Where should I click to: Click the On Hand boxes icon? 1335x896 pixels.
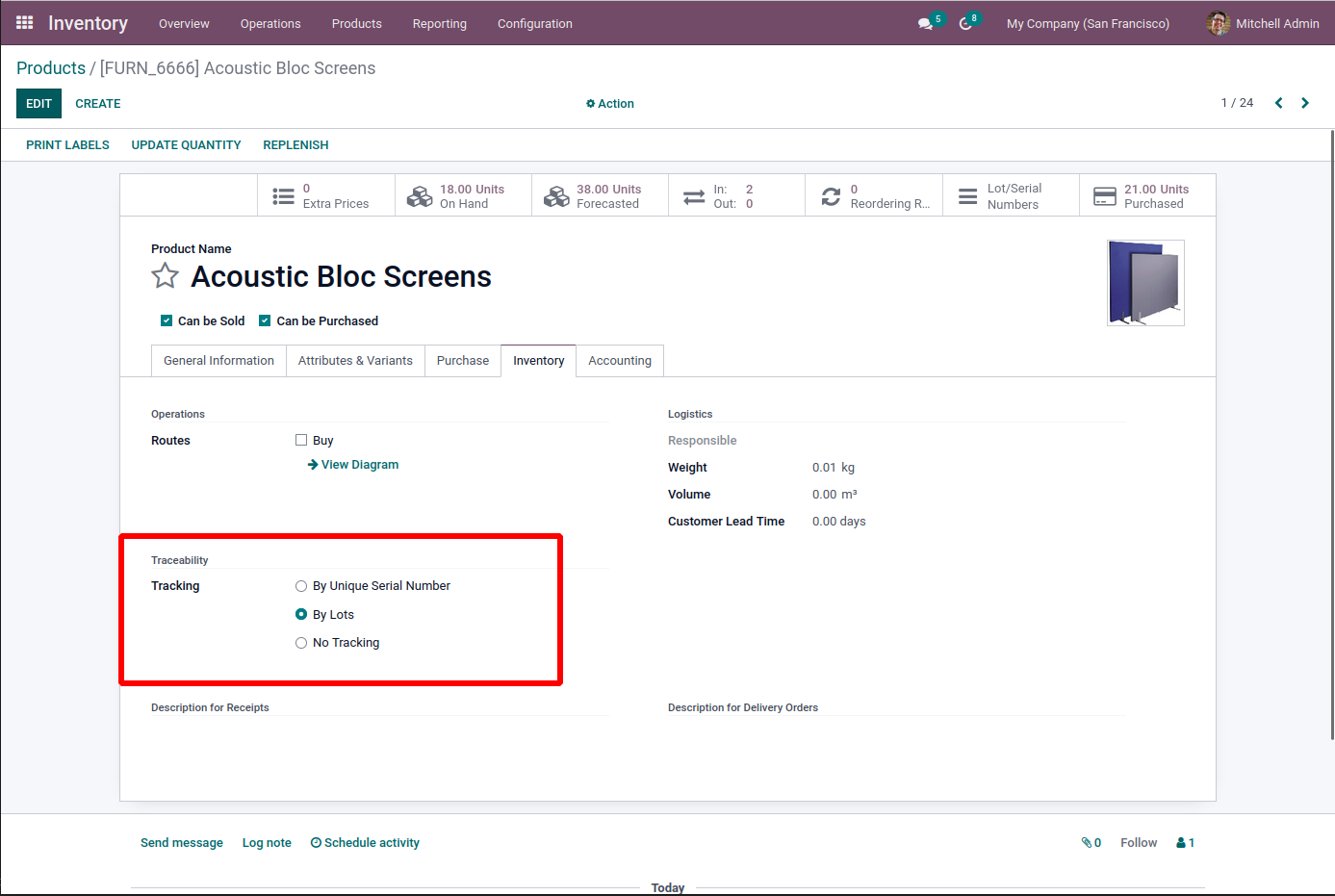click(420, 196)
